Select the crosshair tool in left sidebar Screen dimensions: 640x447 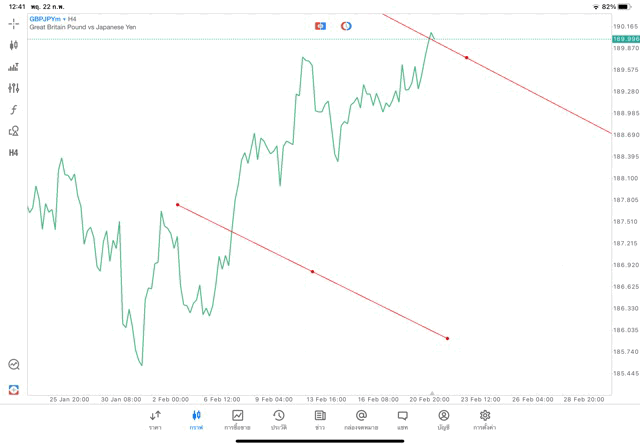(x=14, y=23)
